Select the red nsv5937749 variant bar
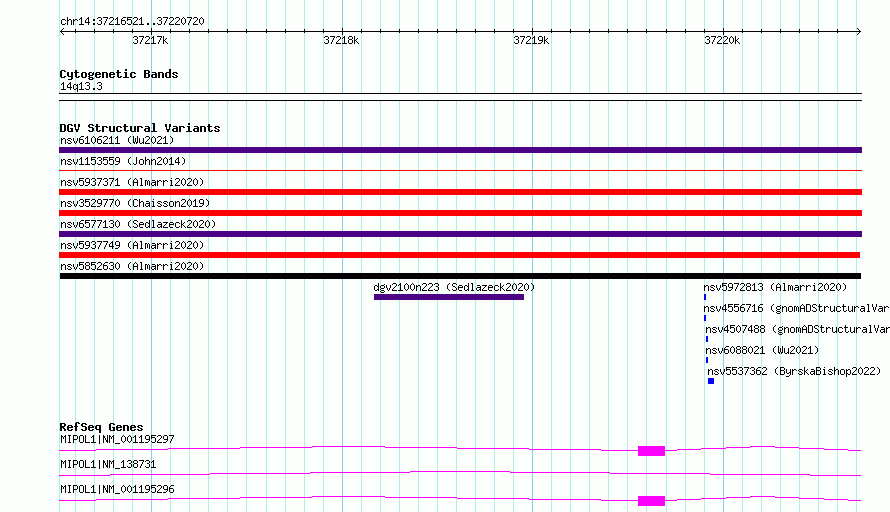Screen dimensions: 890x512 tap(460, 255)
